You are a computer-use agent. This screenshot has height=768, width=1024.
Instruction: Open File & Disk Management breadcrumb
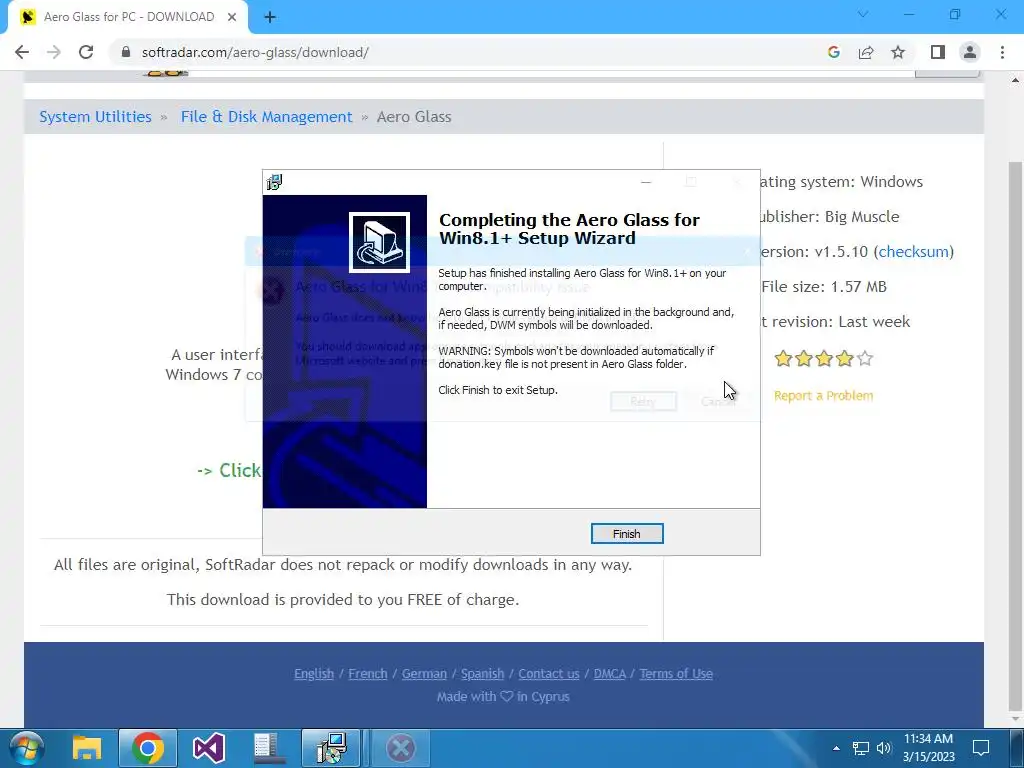[x=266, y=117]
